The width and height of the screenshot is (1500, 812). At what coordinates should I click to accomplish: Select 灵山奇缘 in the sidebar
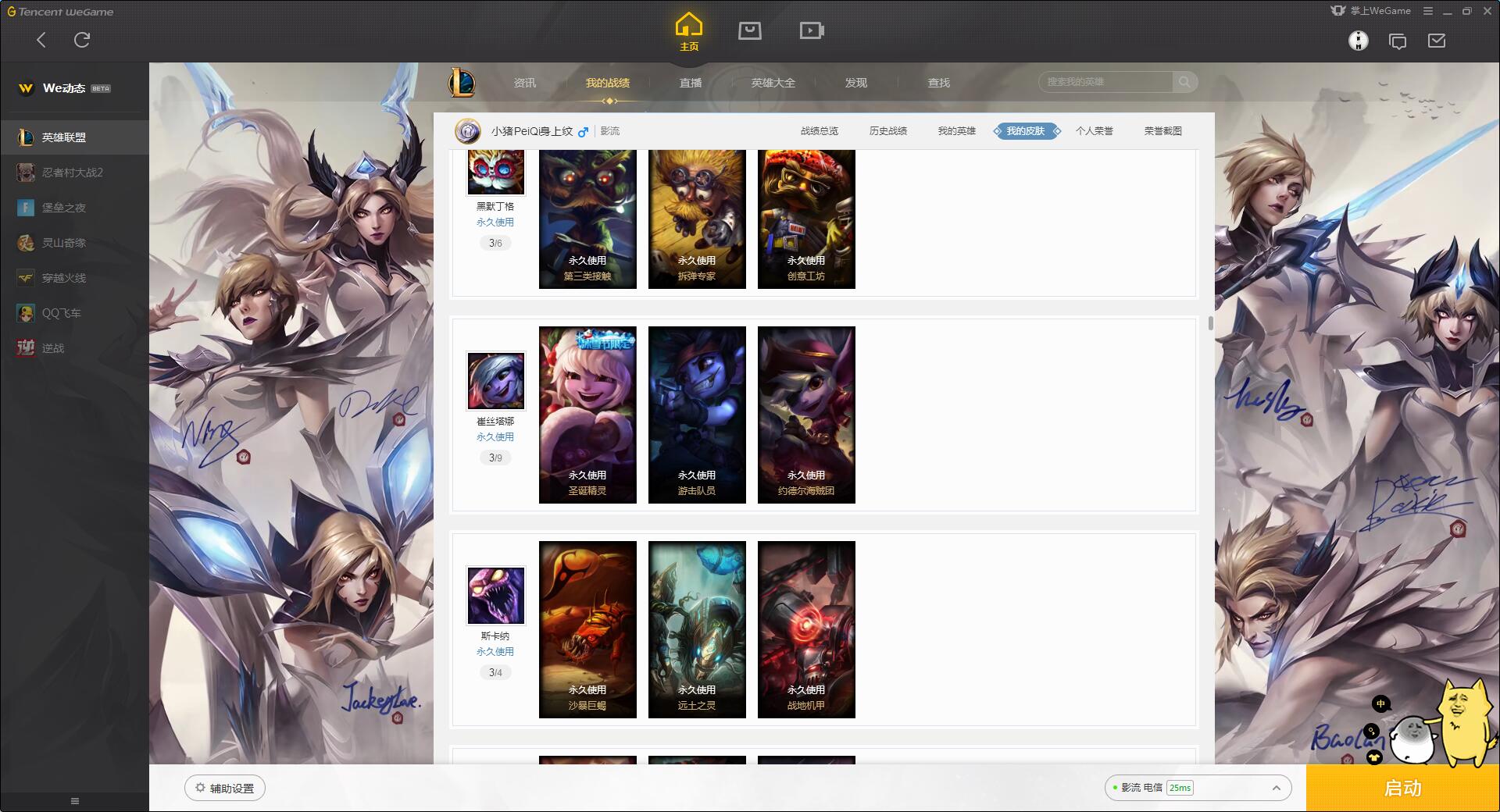click(74, 243)
